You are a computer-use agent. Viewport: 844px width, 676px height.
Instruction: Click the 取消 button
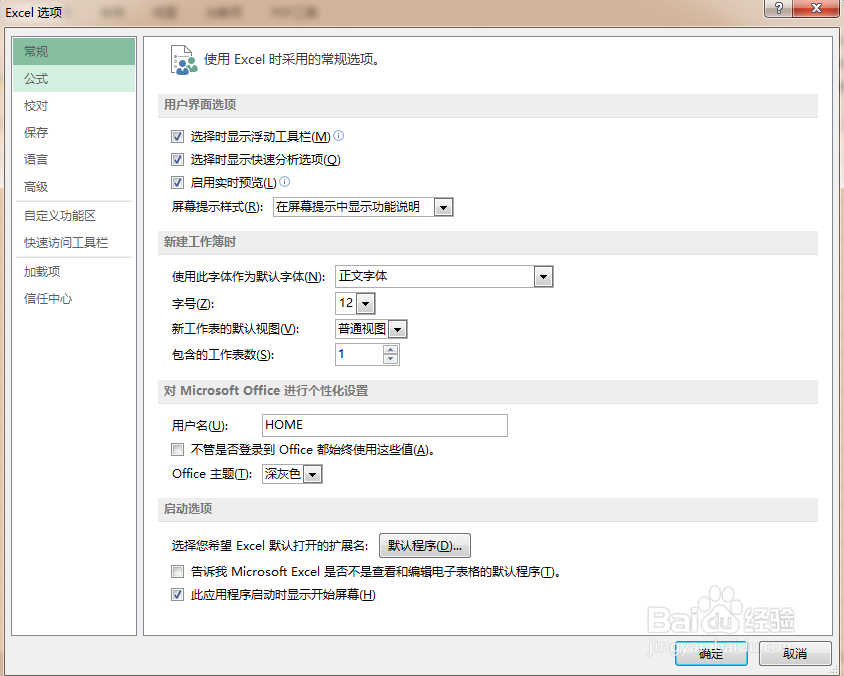tap(795, 653)
